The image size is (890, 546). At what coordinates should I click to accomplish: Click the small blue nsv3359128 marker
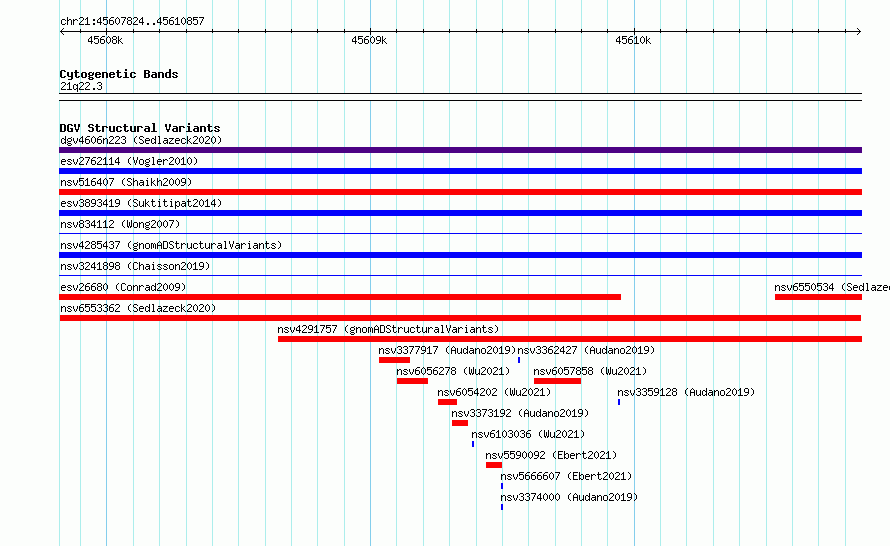pyautogui.click(x=619, y=402)
